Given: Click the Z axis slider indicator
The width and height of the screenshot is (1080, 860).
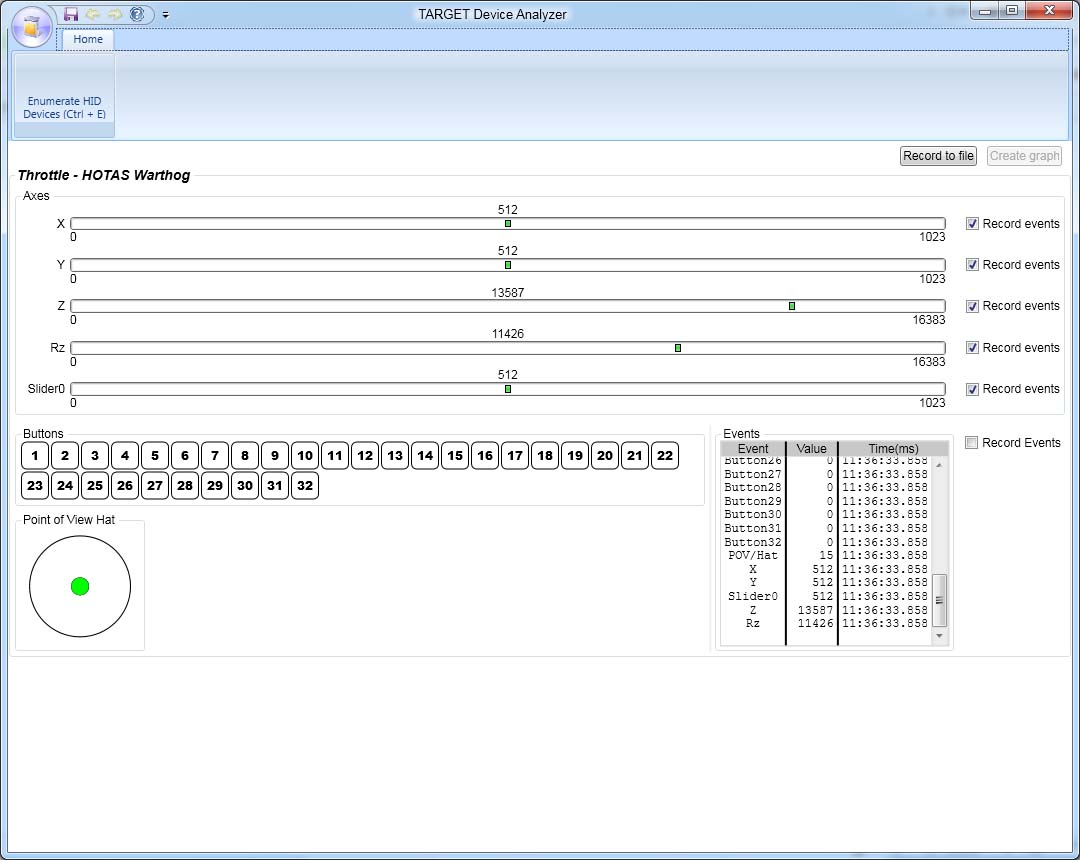Looking at the screenshot, I should click(792, 306).
